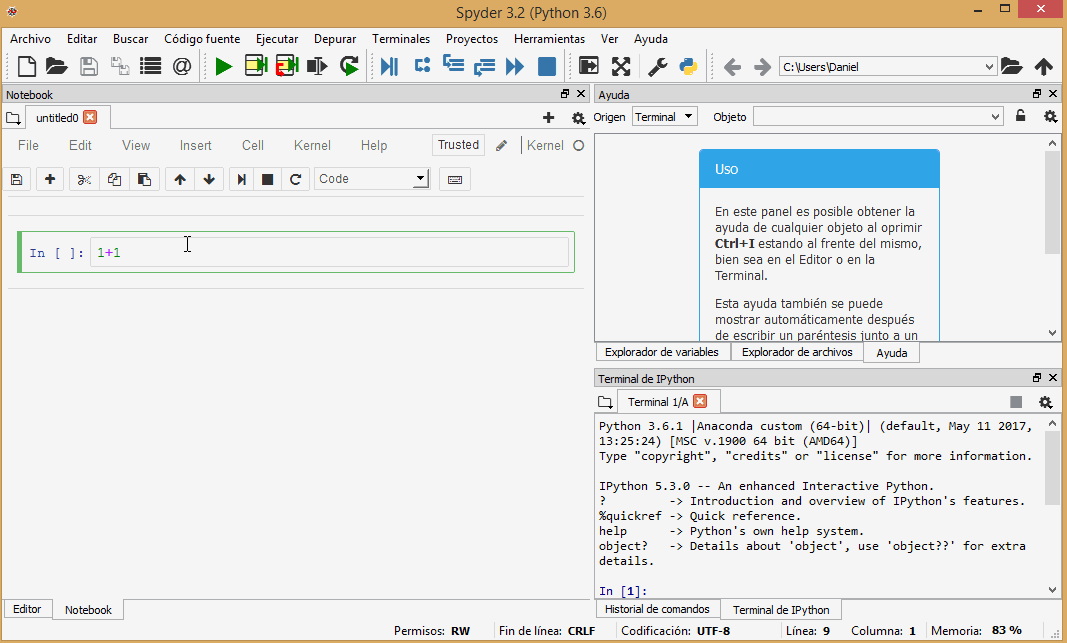Viewport: 1067px width, 643px height.
Task: Click into the notebook cell containing 1+1
Action: point(329,252)
